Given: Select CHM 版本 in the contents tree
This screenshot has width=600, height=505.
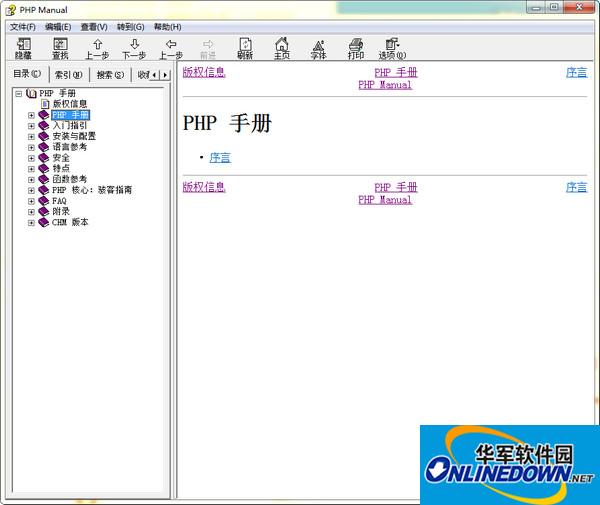Looking at the screenshot, I should click(70, 222).
